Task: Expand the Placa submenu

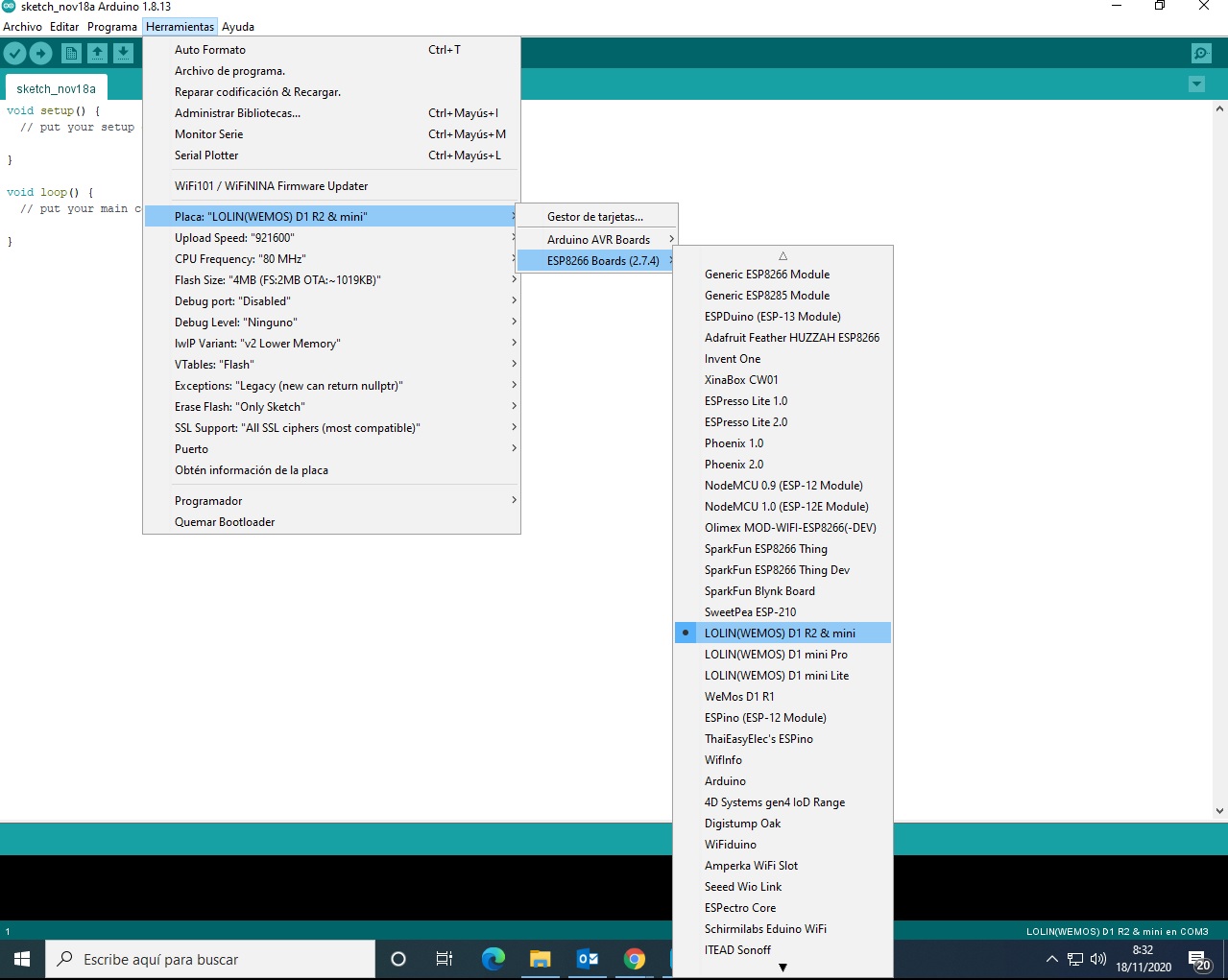Action: tap(332, 217)
